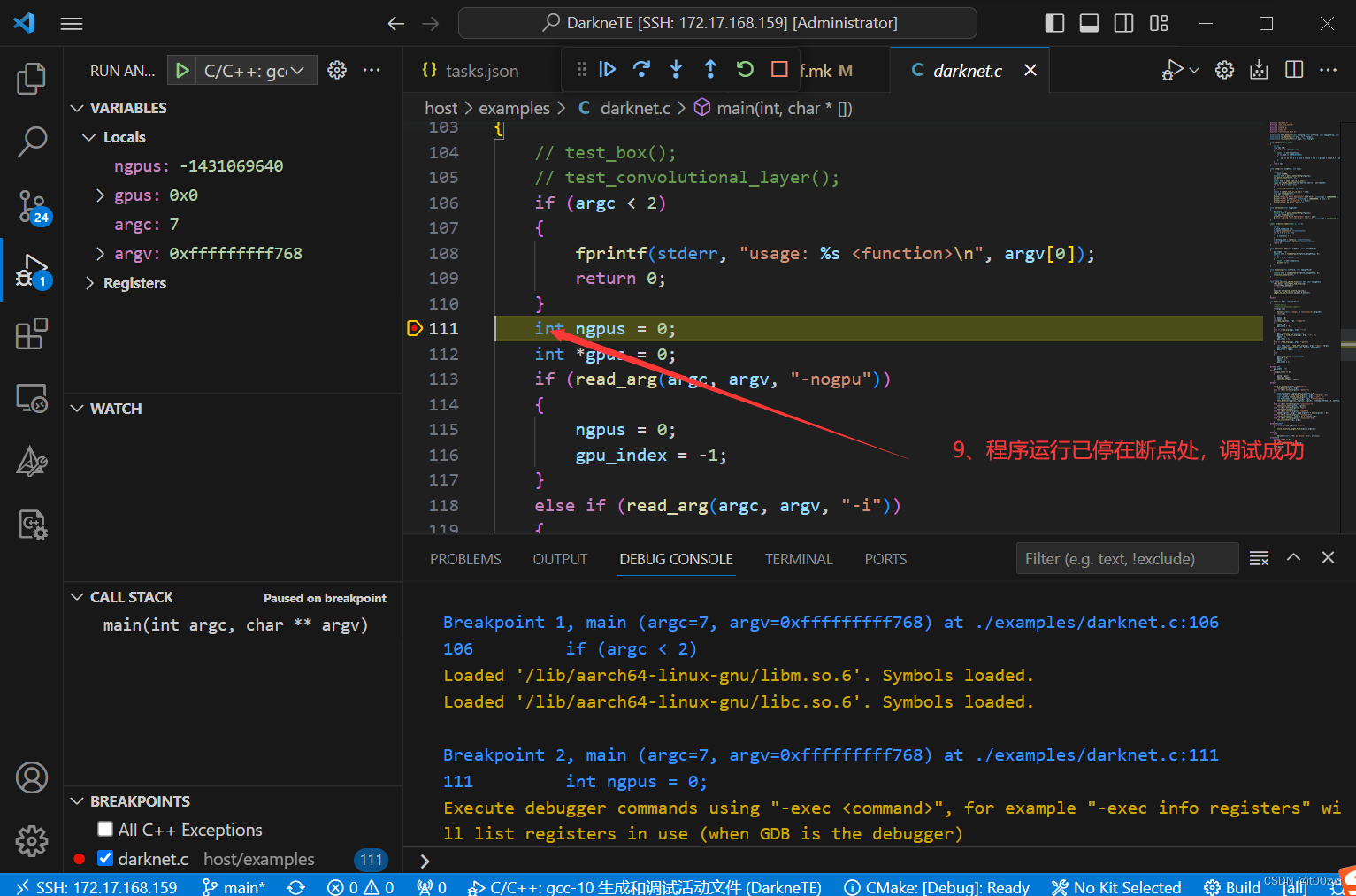Viewport: 1356px width, 896px height.
Task: Open the CMake view in activity bar
Action: (x=32, y=462)
